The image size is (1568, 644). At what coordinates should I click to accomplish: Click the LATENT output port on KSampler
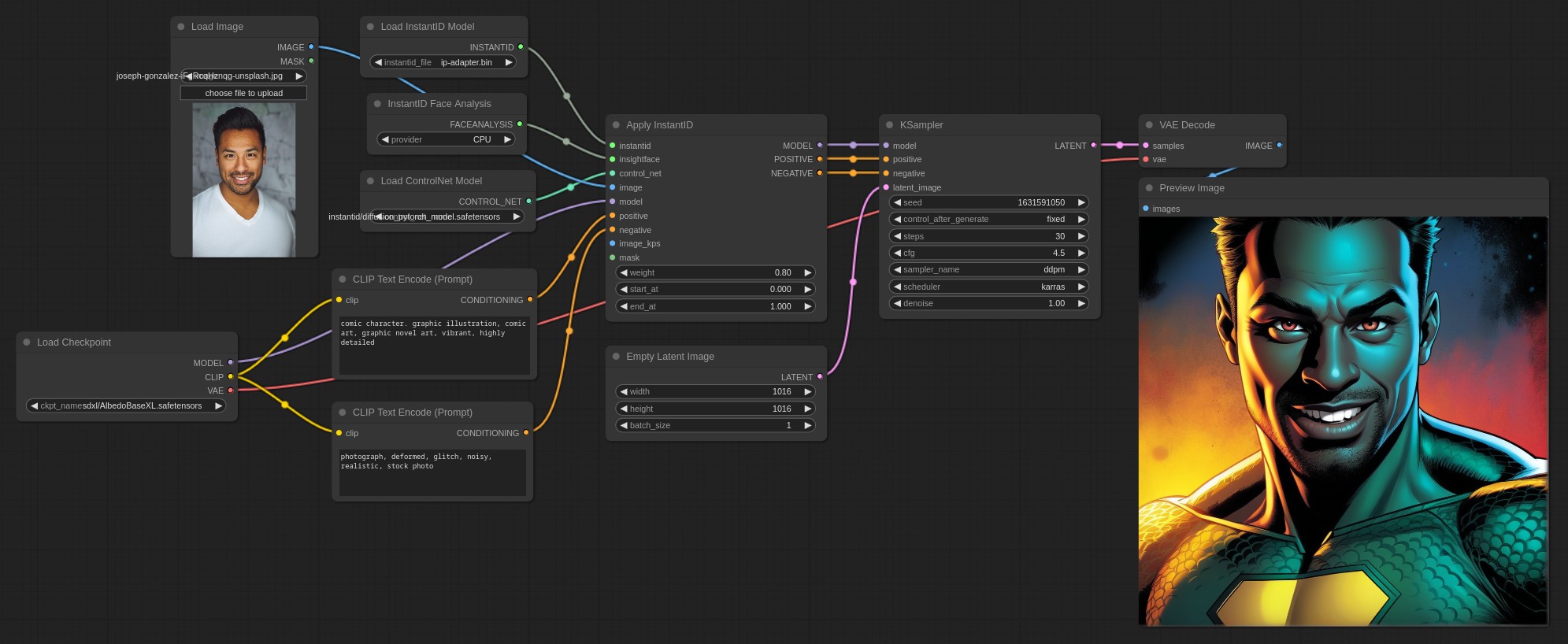[x=1093, y=146]
